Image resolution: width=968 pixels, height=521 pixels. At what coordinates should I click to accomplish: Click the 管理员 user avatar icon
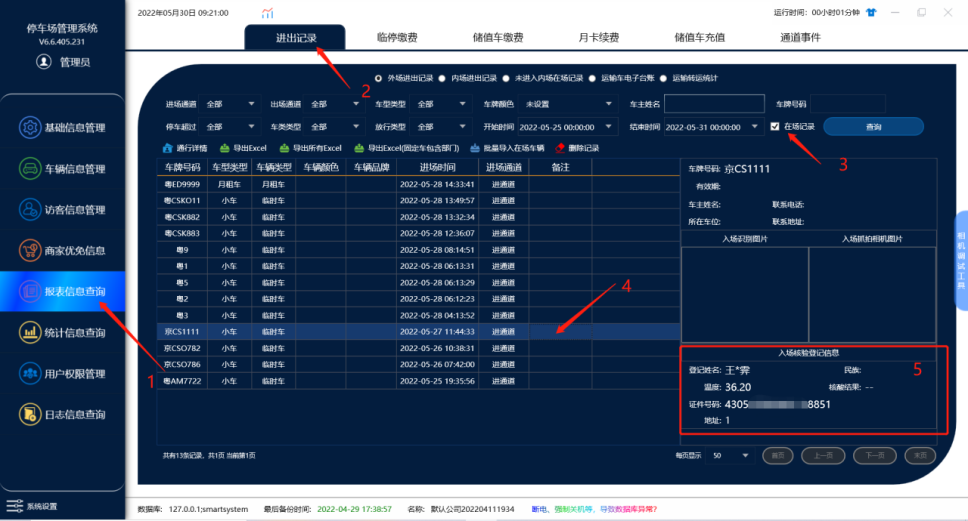tap(43, 62)
